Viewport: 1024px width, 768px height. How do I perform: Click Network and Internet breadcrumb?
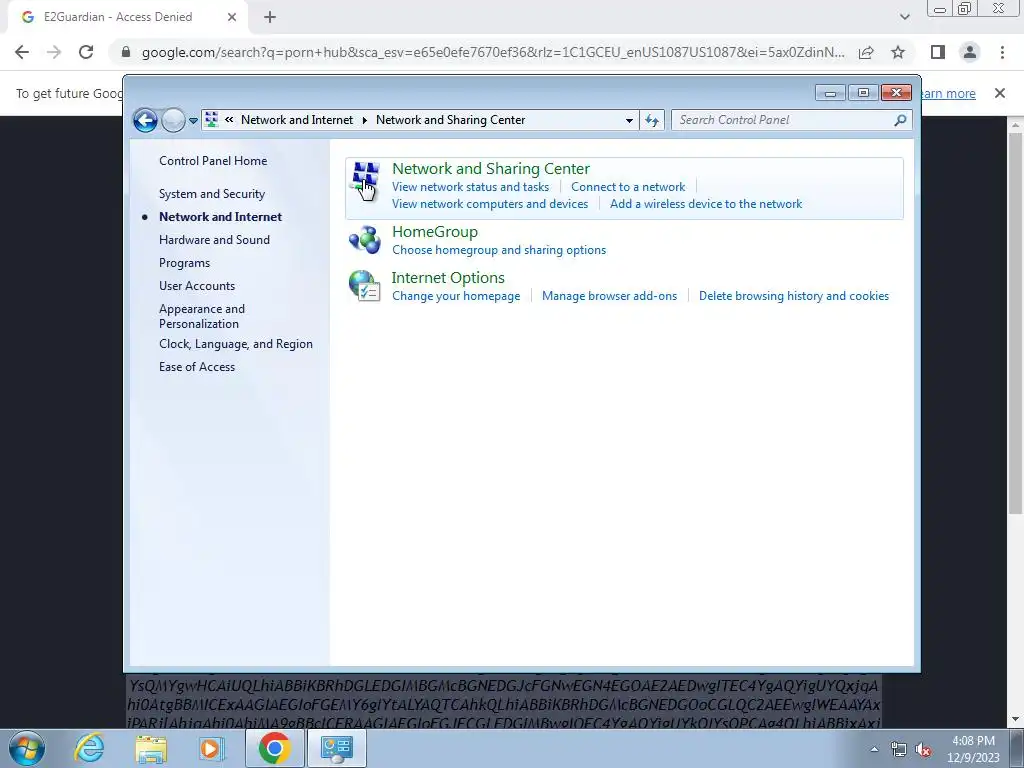[296, 120]
